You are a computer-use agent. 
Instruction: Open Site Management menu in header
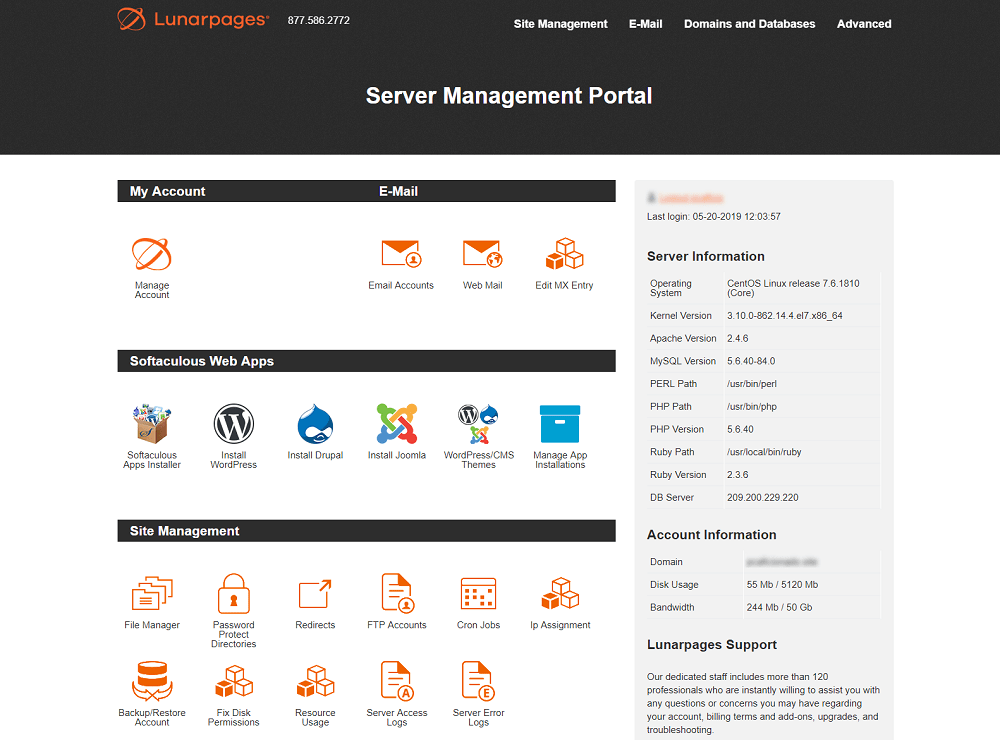tap(561, 24)
